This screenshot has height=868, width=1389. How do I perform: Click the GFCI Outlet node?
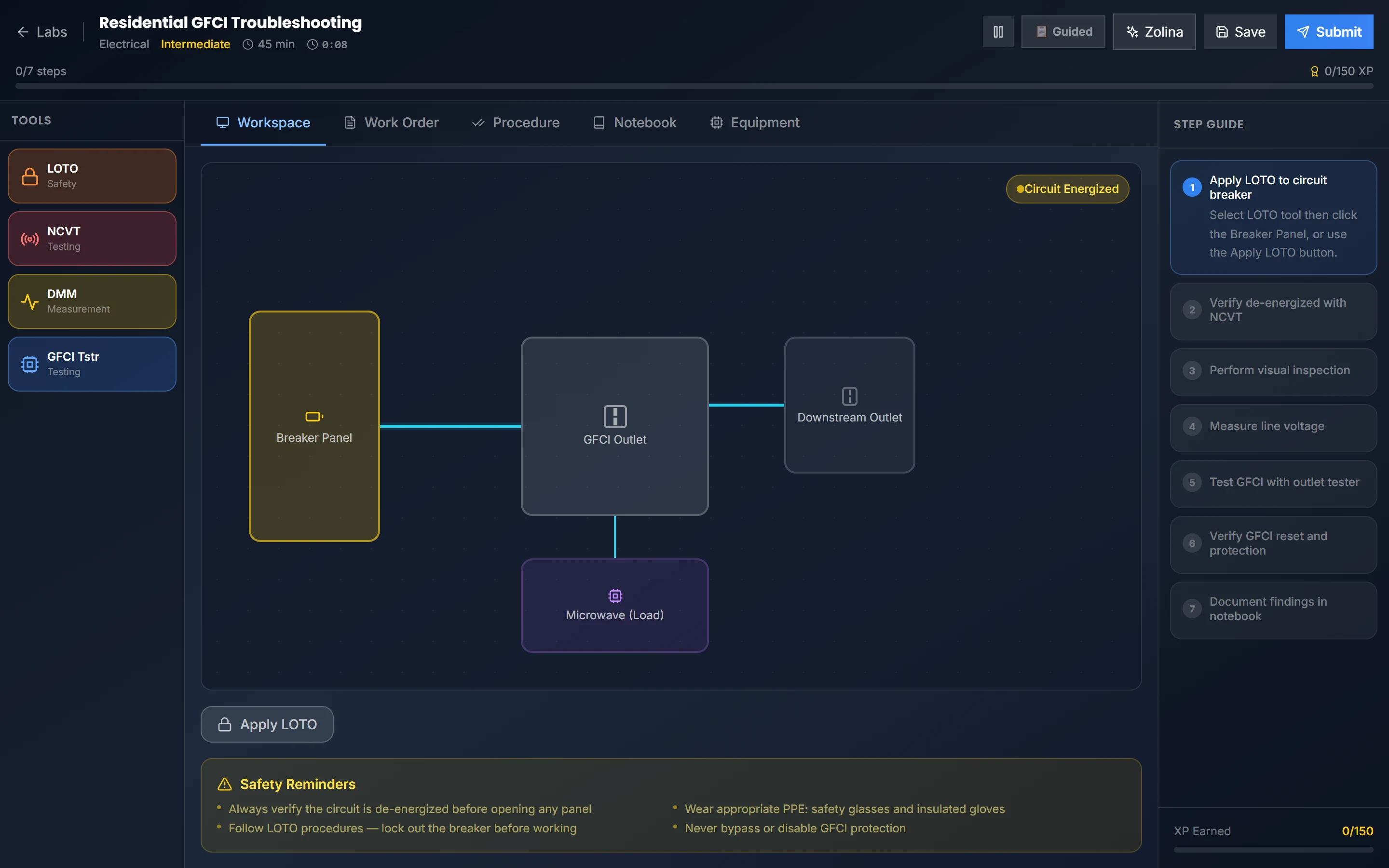615,426
